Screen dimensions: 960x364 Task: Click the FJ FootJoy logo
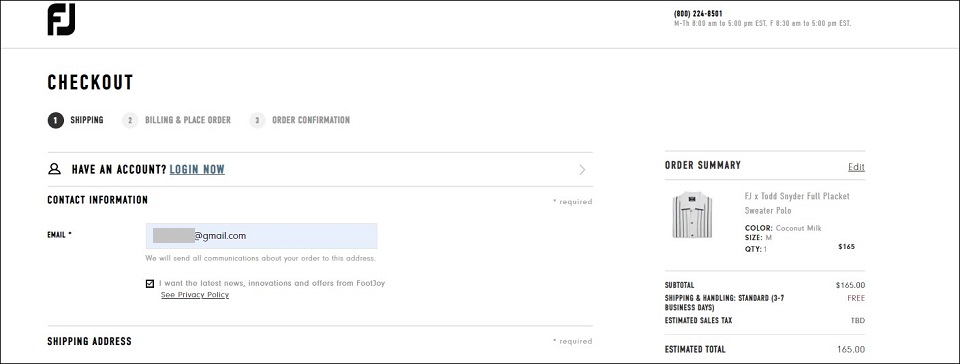coord(61,20)
